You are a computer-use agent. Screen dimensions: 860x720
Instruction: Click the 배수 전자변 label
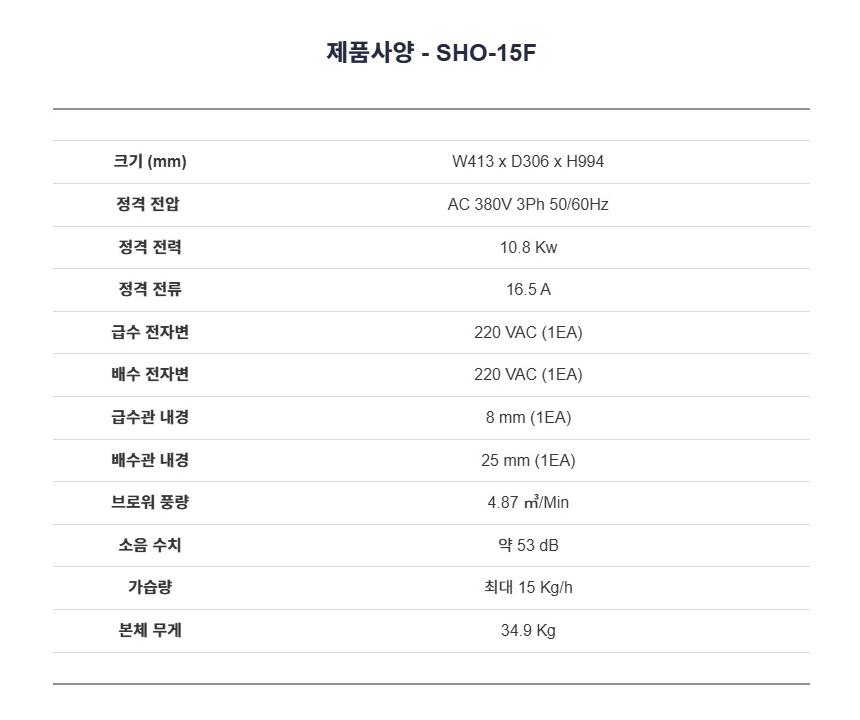point(150,375)
